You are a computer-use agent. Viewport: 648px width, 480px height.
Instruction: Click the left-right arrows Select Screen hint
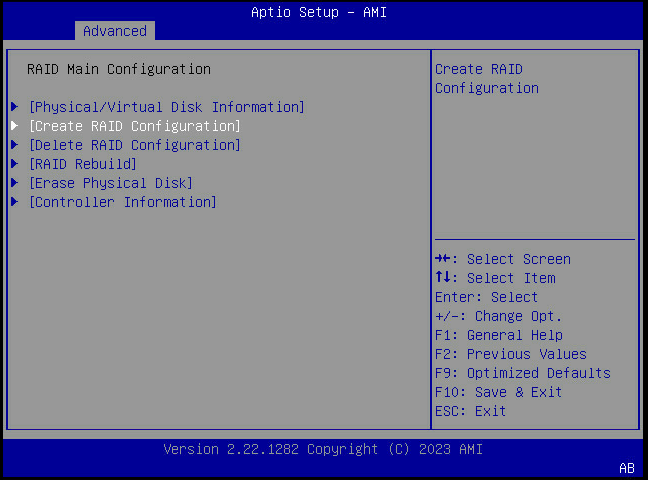[502, 259]
